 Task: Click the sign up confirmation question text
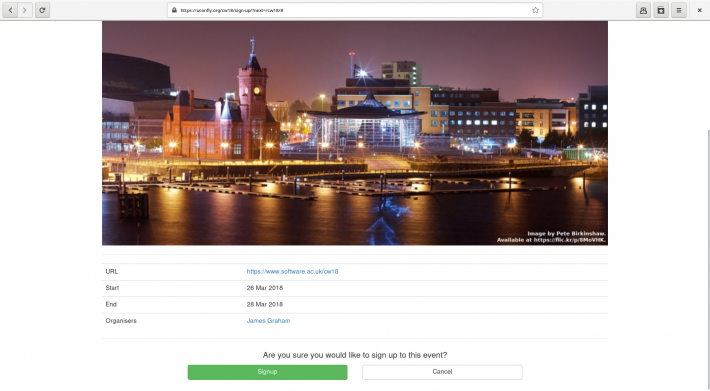point(355,355)
